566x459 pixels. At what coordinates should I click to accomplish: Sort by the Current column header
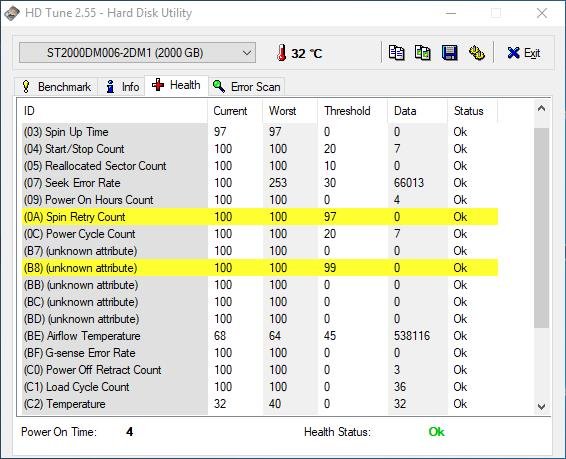235,111
